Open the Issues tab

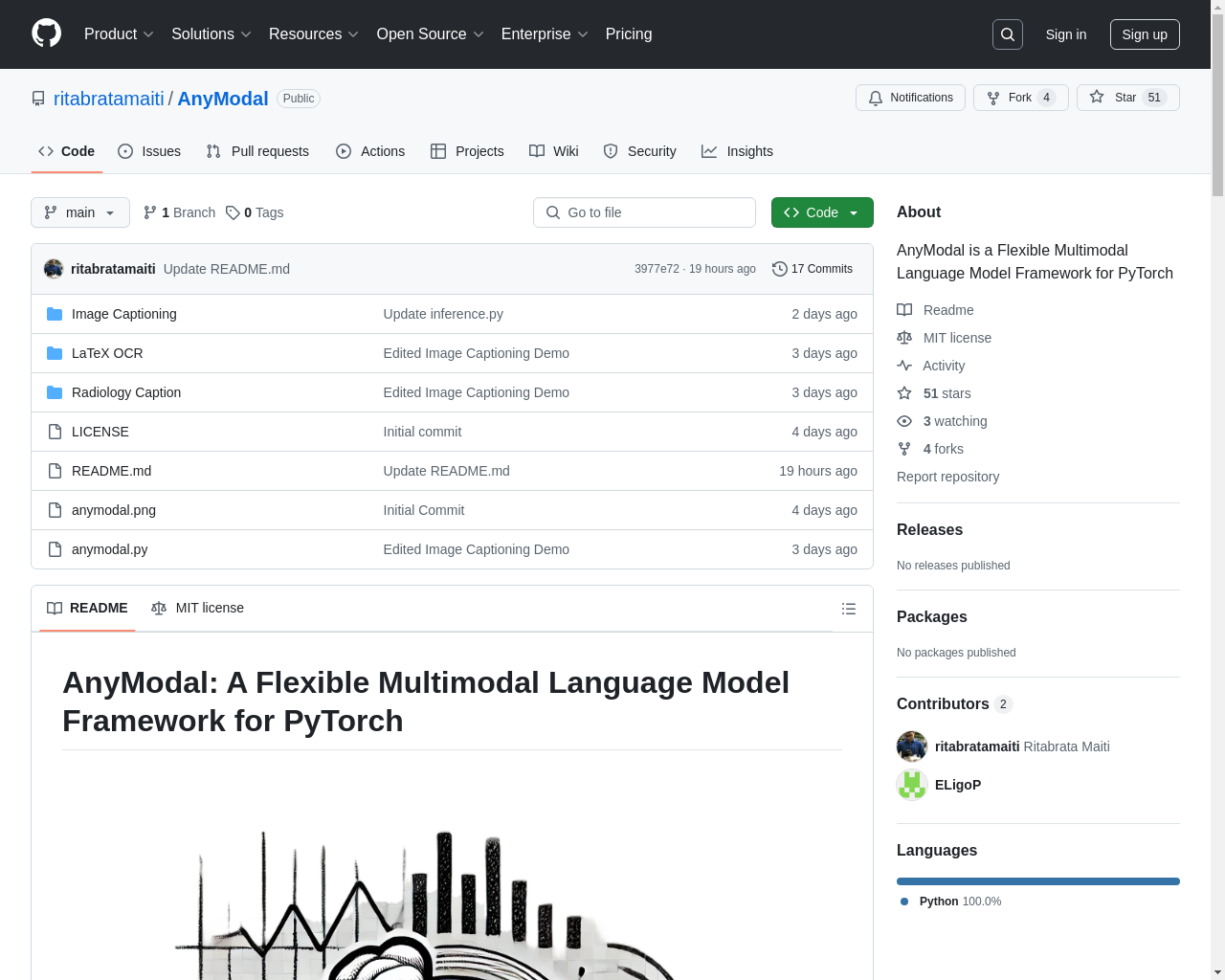[x=149, y=151]
